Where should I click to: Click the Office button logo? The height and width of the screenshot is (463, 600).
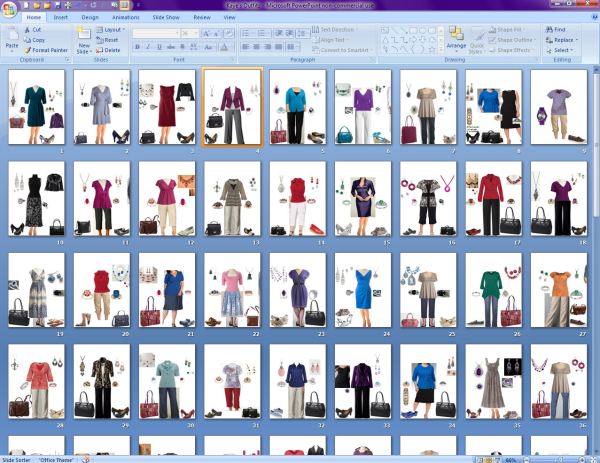(9, 9)
